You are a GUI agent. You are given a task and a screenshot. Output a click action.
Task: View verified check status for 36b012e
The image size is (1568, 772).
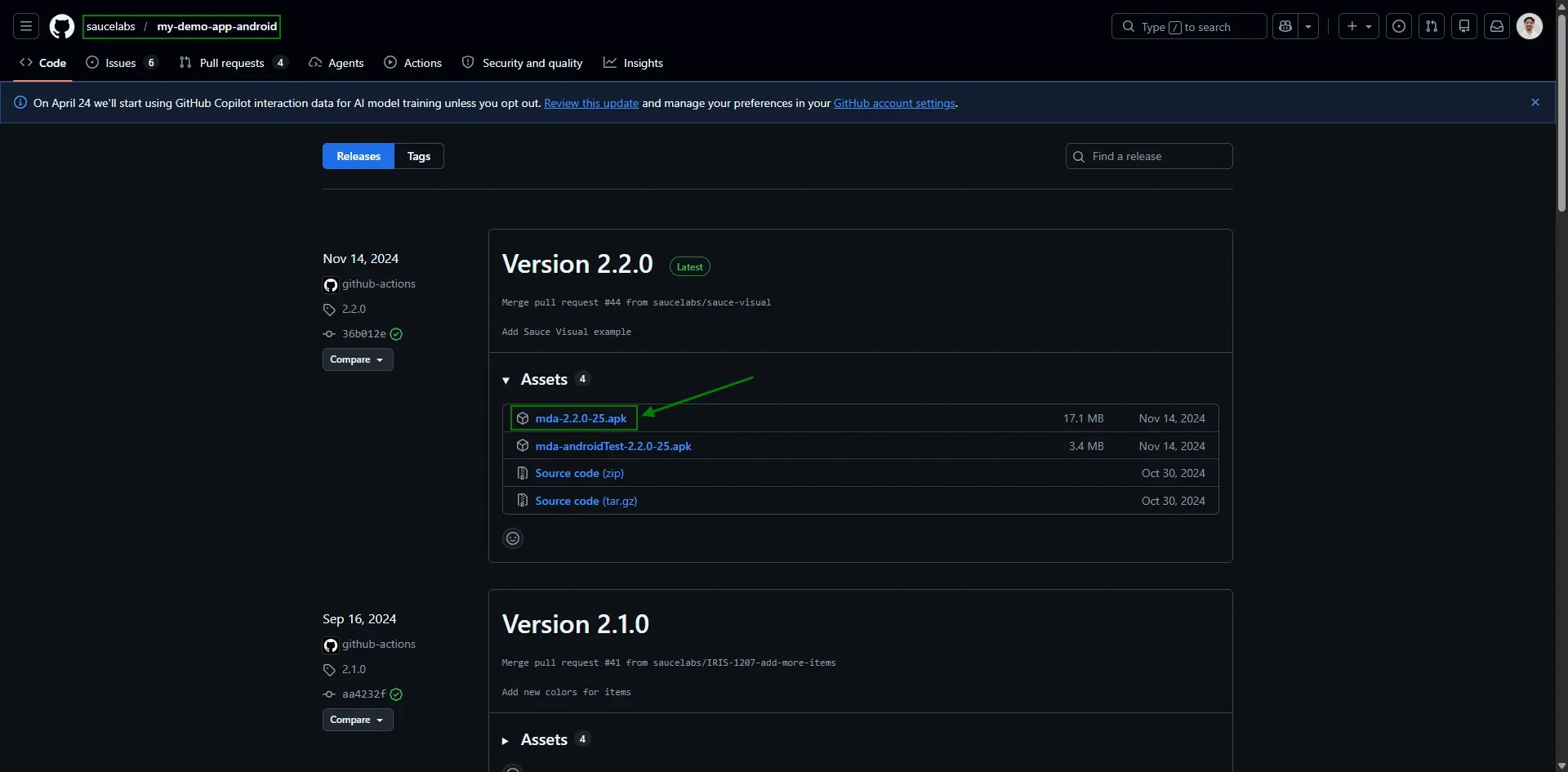(396, 333)
